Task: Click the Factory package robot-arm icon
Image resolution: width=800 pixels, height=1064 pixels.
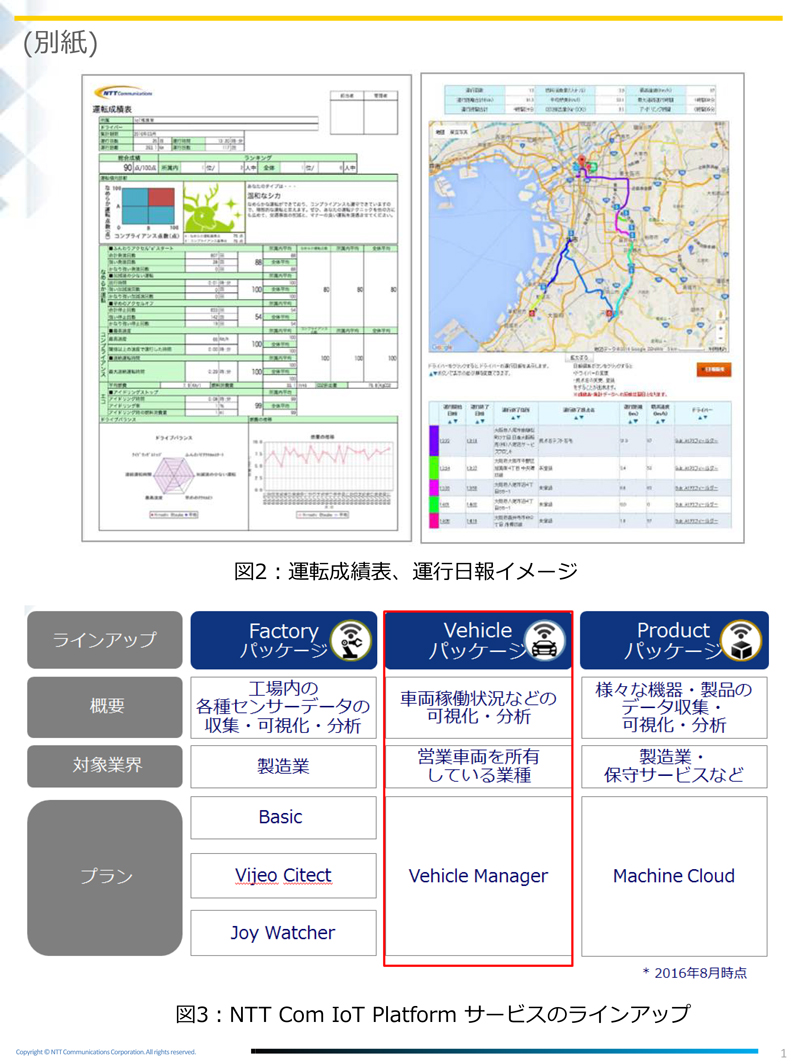Action: click(x=351, y=641)
